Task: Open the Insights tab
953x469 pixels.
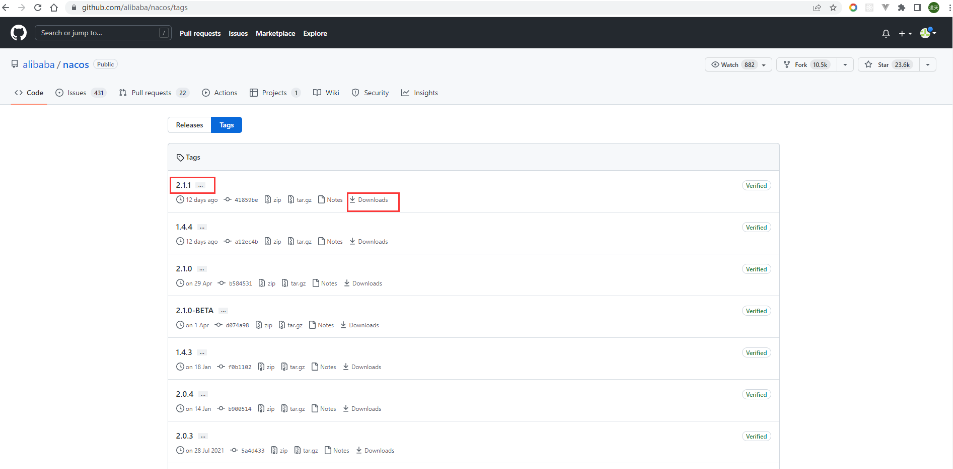Action: coord(419,93)
